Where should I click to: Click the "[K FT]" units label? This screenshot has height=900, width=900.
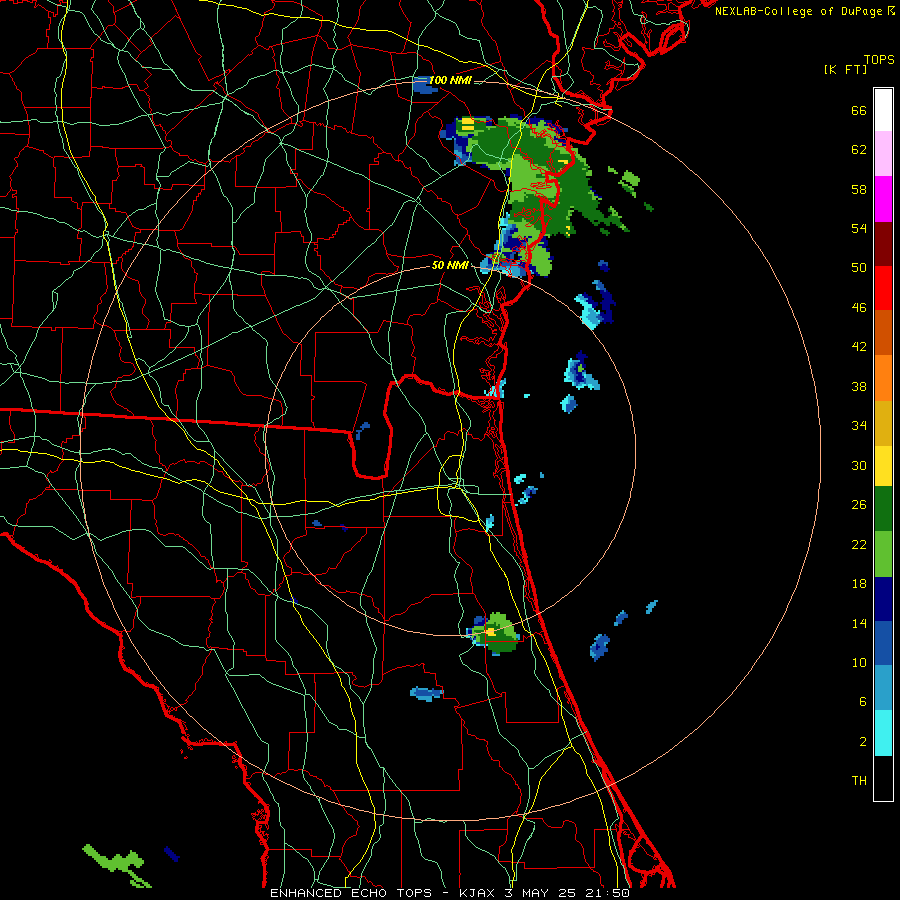pos(845,69)
